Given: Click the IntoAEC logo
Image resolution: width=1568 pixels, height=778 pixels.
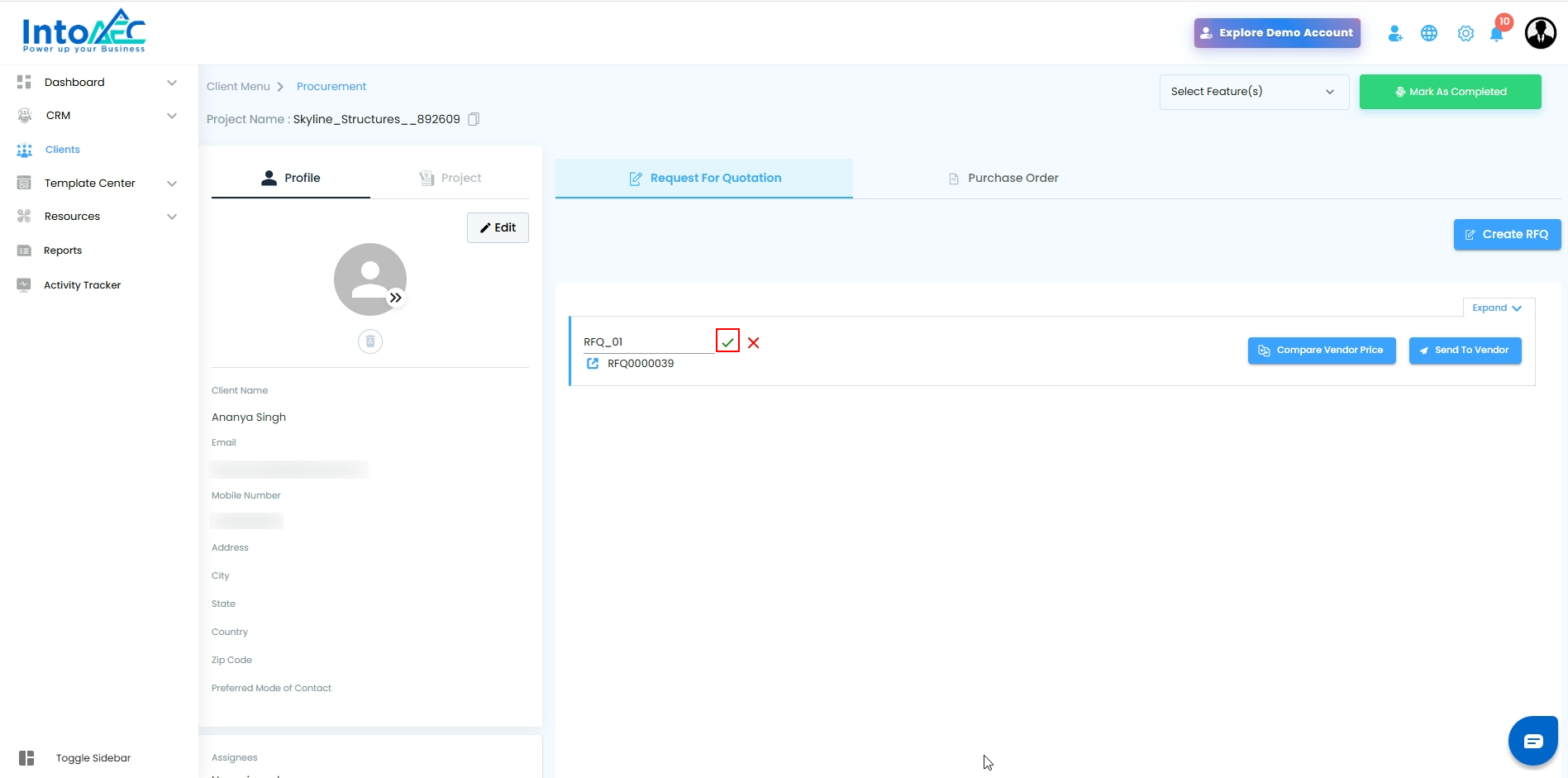Looking at the screenshot, I should [x=83, y=31].
